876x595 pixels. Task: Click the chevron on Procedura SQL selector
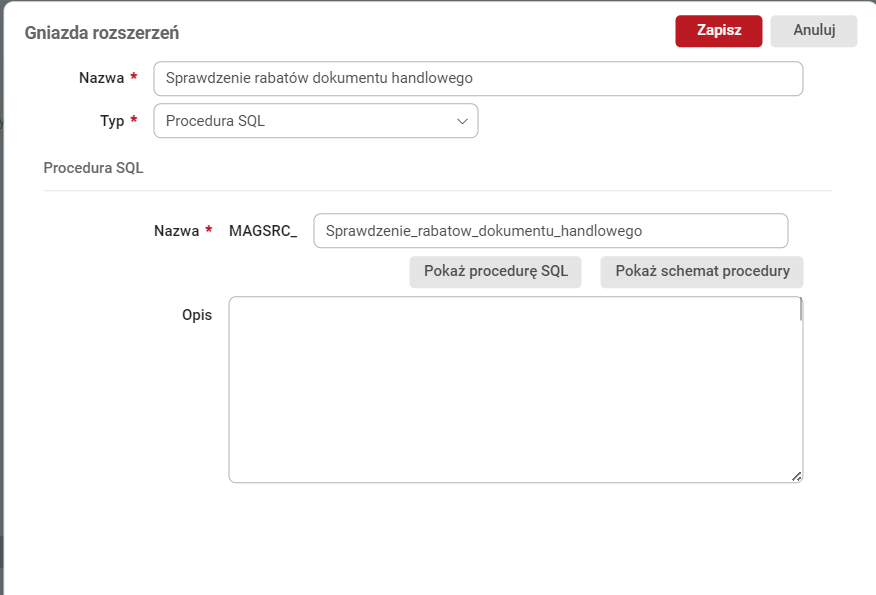463,120
